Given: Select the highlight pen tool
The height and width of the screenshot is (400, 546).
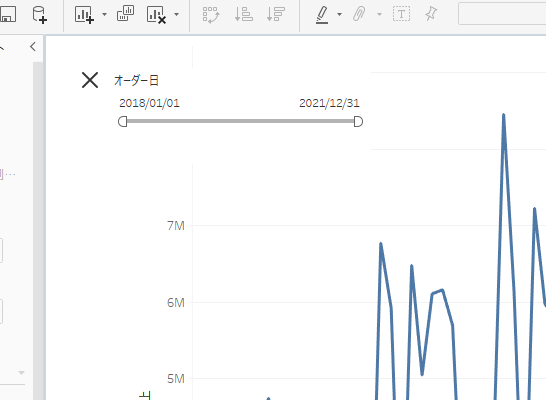Looking at the screenshot, I should 322,15.
